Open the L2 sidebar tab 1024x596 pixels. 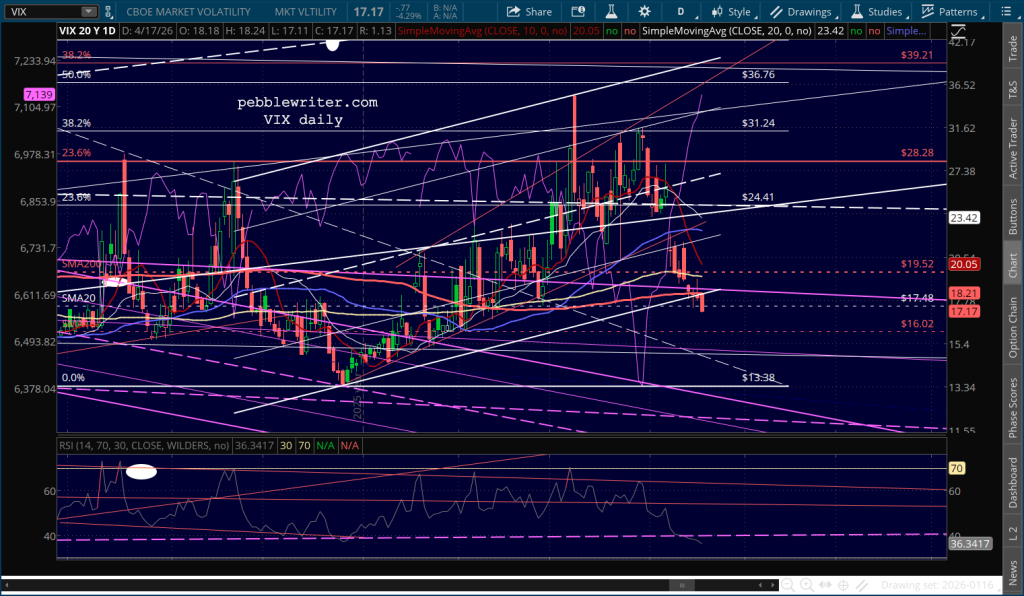tap(1013, 533)
